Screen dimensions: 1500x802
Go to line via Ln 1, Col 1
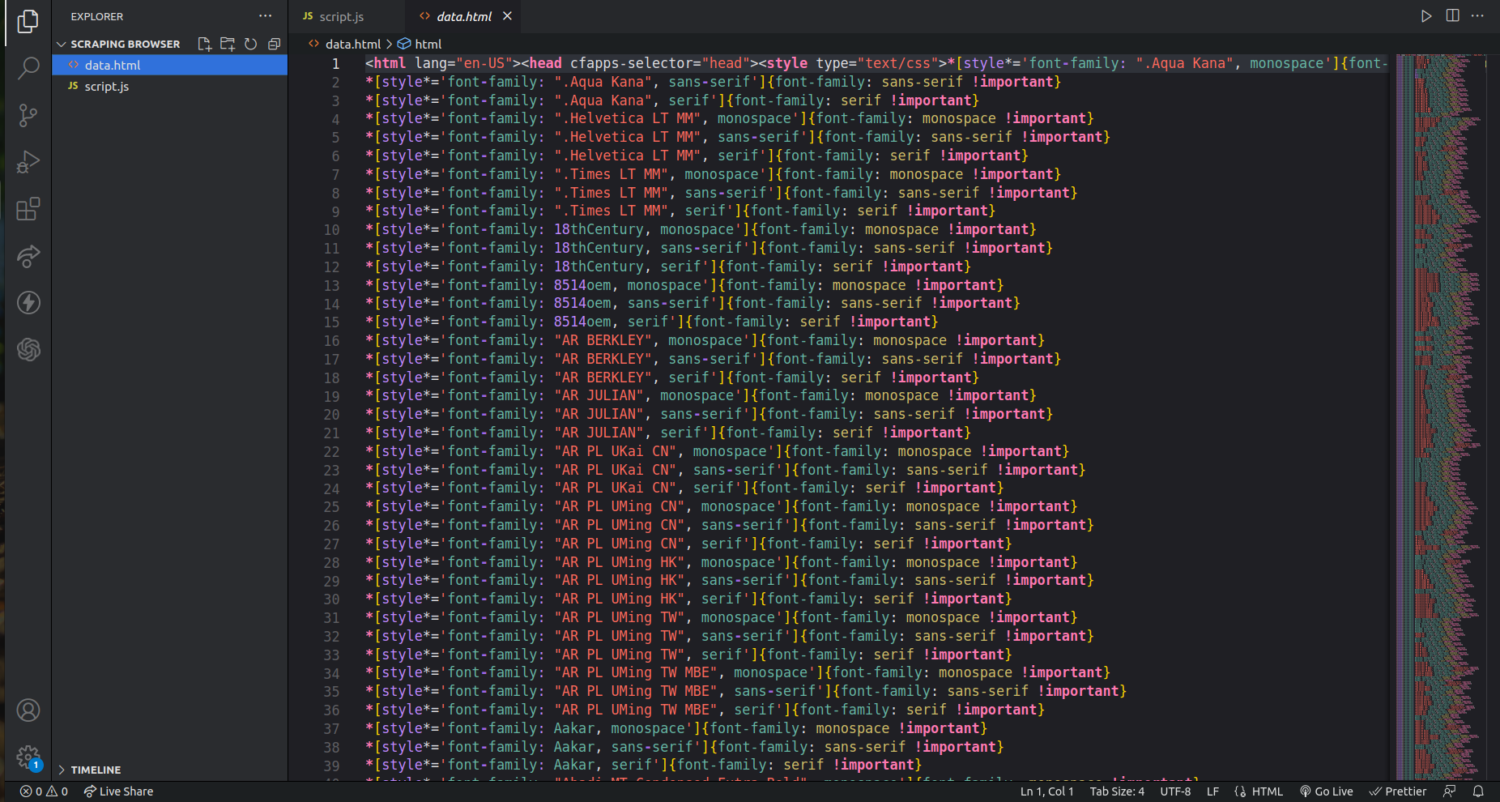tap(1047, 791)
